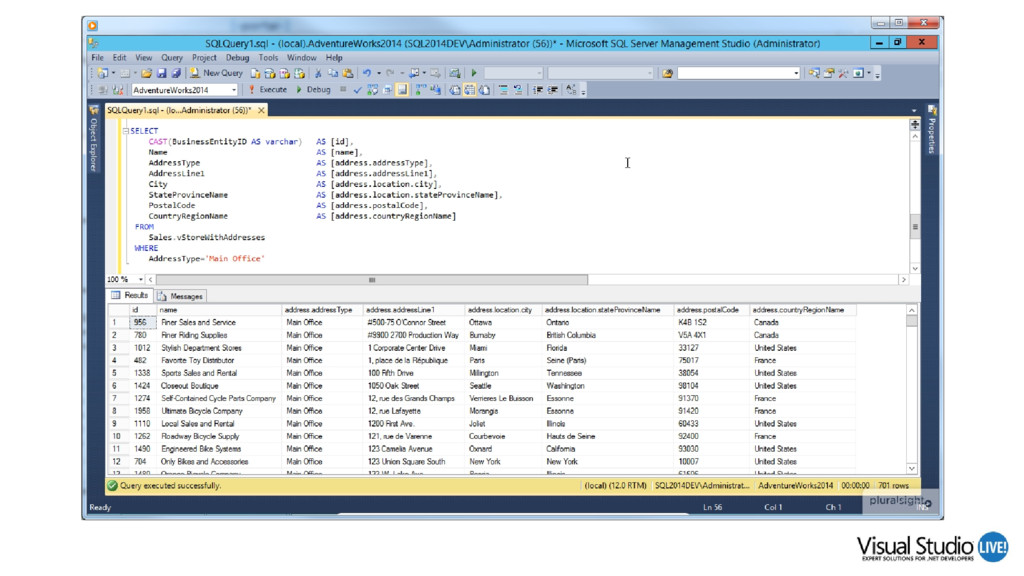Click the Decrease Indent icon
The image size is (1024, 576).
point(537,90)
